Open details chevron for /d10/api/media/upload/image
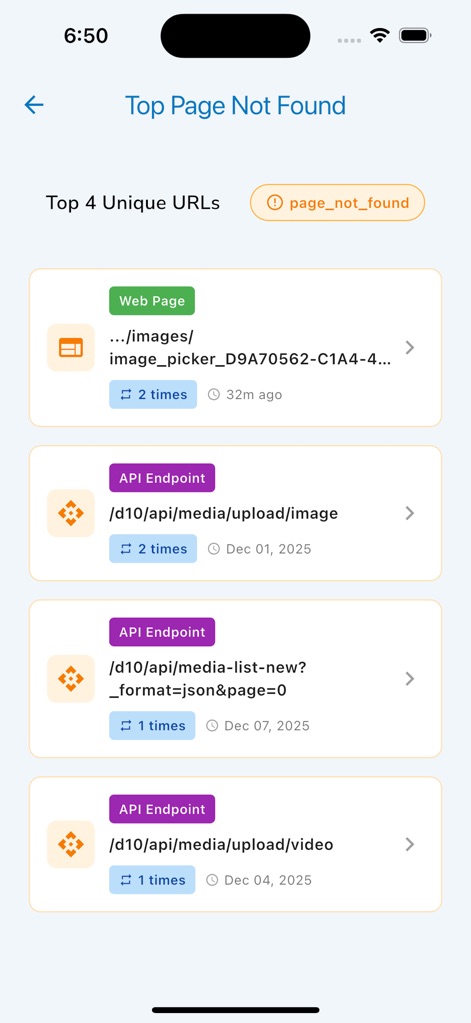This screenshot has height=1023, width=471. tap(410, 513)
